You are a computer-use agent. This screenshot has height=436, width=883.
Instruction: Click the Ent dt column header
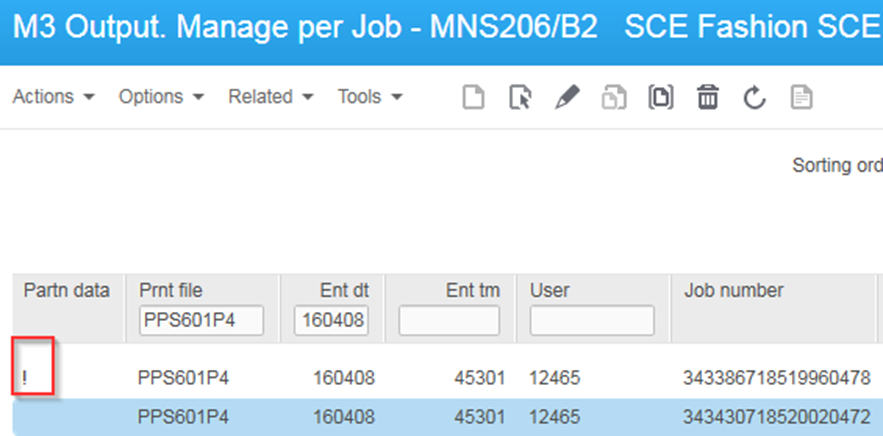(x=345, y=291)
